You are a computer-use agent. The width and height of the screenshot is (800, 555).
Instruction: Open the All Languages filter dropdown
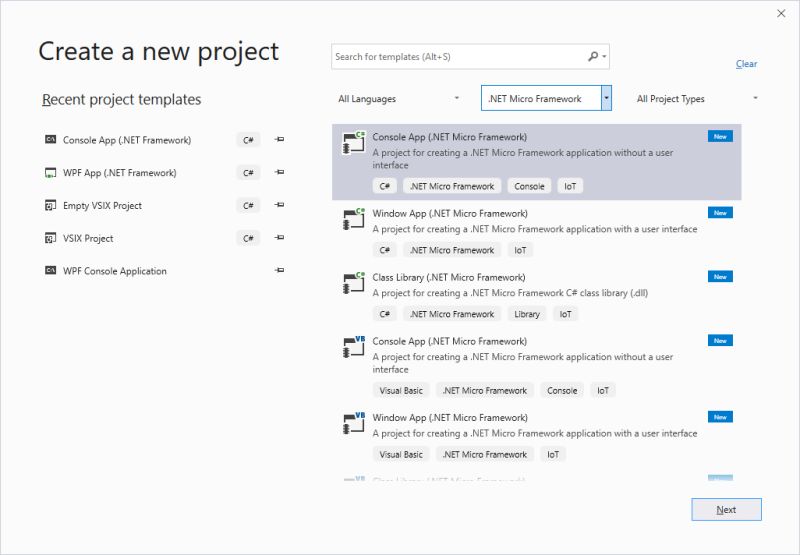coord(399,99)
